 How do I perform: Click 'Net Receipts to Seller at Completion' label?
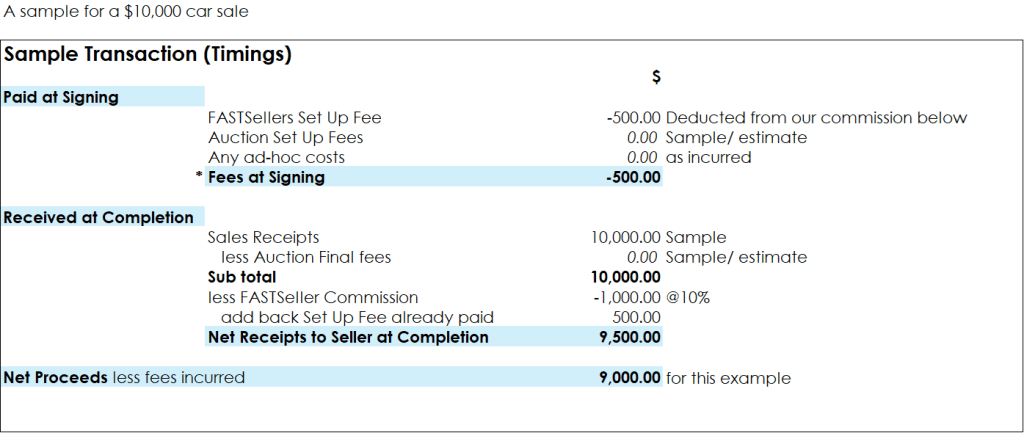click(348, 337)
